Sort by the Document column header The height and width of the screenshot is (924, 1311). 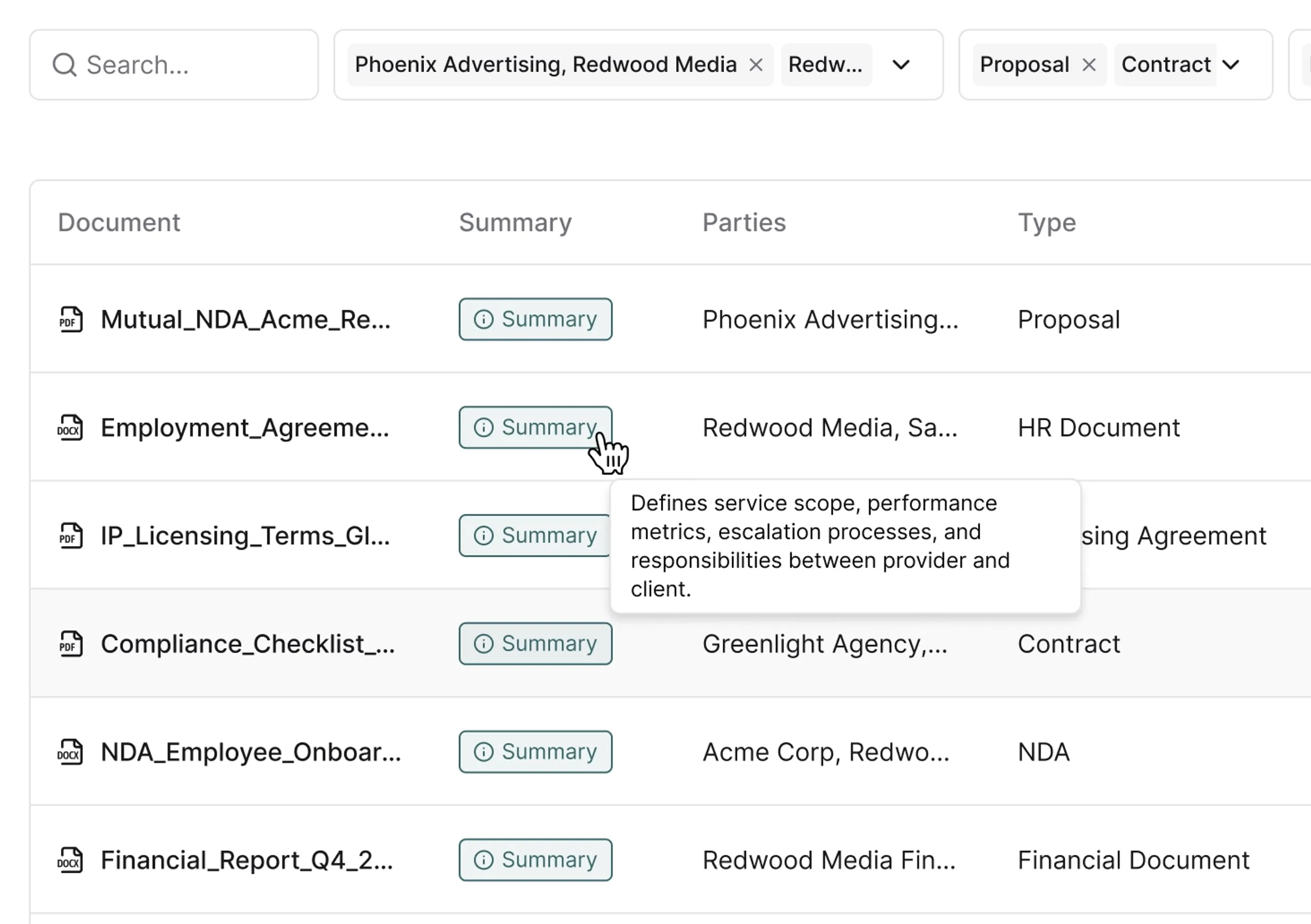pyautogui.click(x=119, y=223)
